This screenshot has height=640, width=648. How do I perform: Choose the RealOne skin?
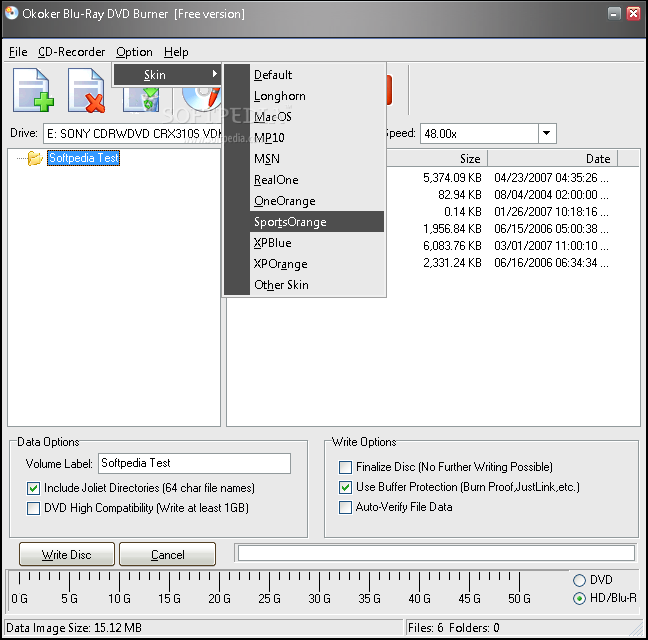(317, 180)
